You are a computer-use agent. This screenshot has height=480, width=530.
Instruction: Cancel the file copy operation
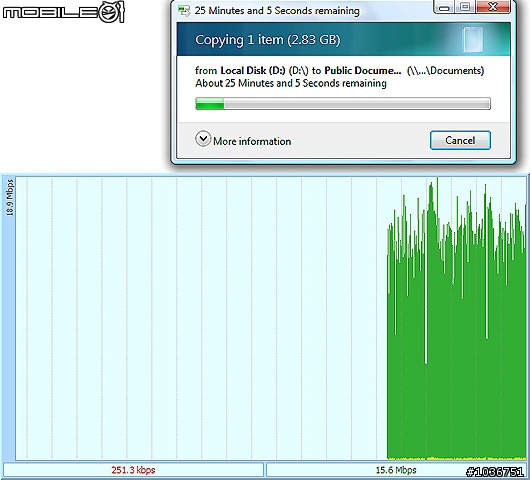460,140
